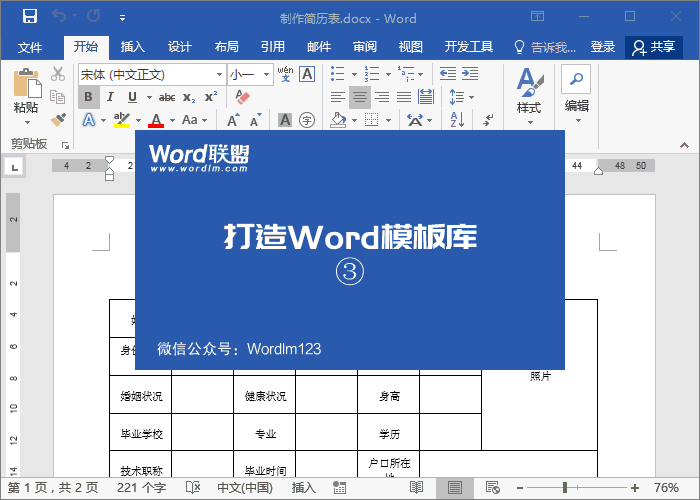Click Grow Font icon
Image resolution: width=700 pixels, height=500 pixels.
coord(233,120)
